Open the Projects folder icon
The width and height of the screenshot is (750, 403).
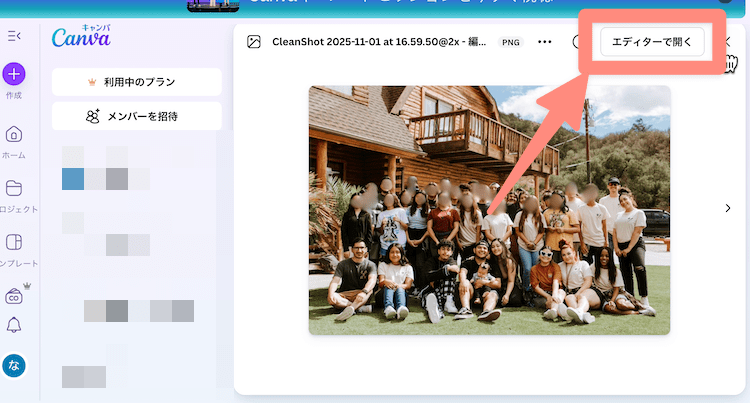coord(14,188)
